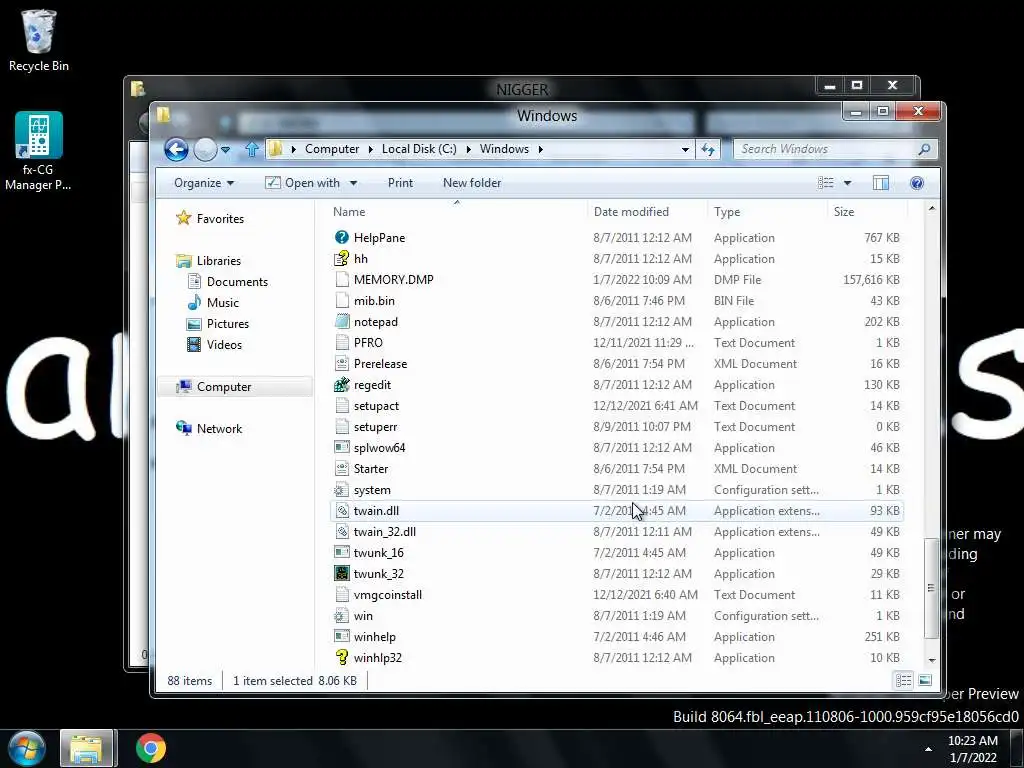Select splwow64 application icon
This screenshot has width=1024, height=768.
[x=342, y=447]
